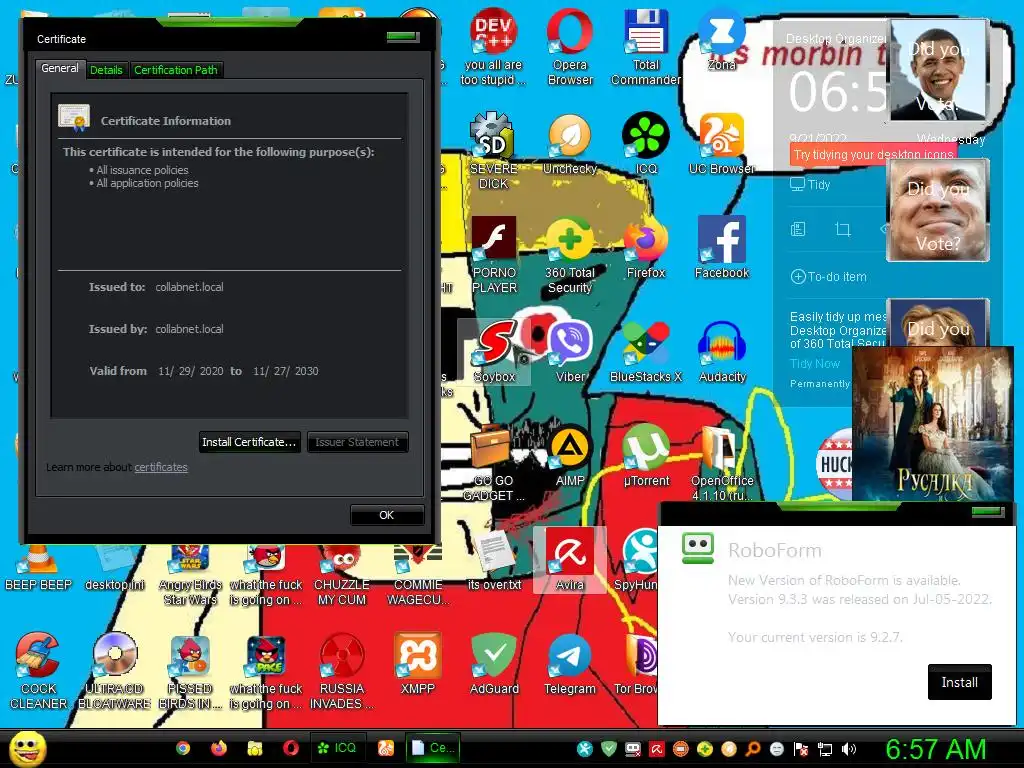
Task: Open the Dev-C++ desktop icon
Action: click(x=493, y=48)
